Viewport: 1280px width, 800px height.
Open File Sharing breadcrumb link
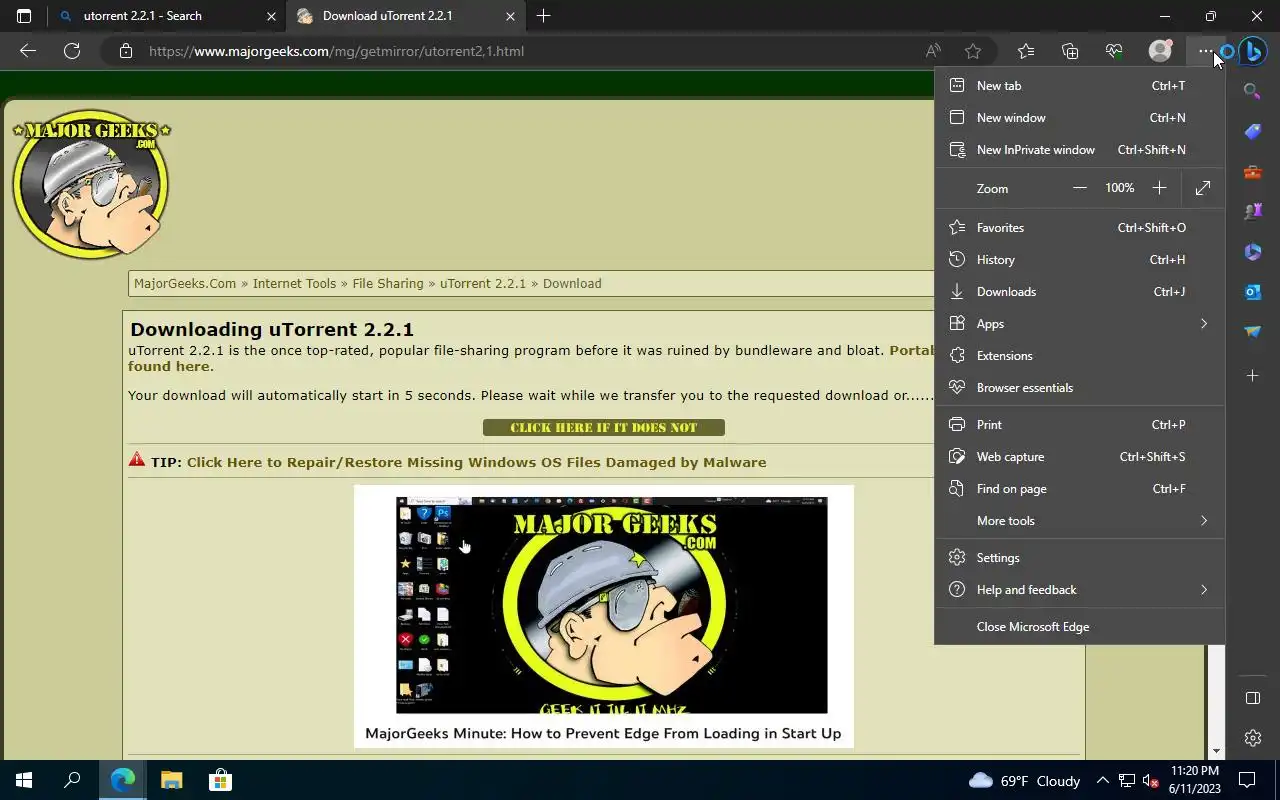click(x=388, y=284)
